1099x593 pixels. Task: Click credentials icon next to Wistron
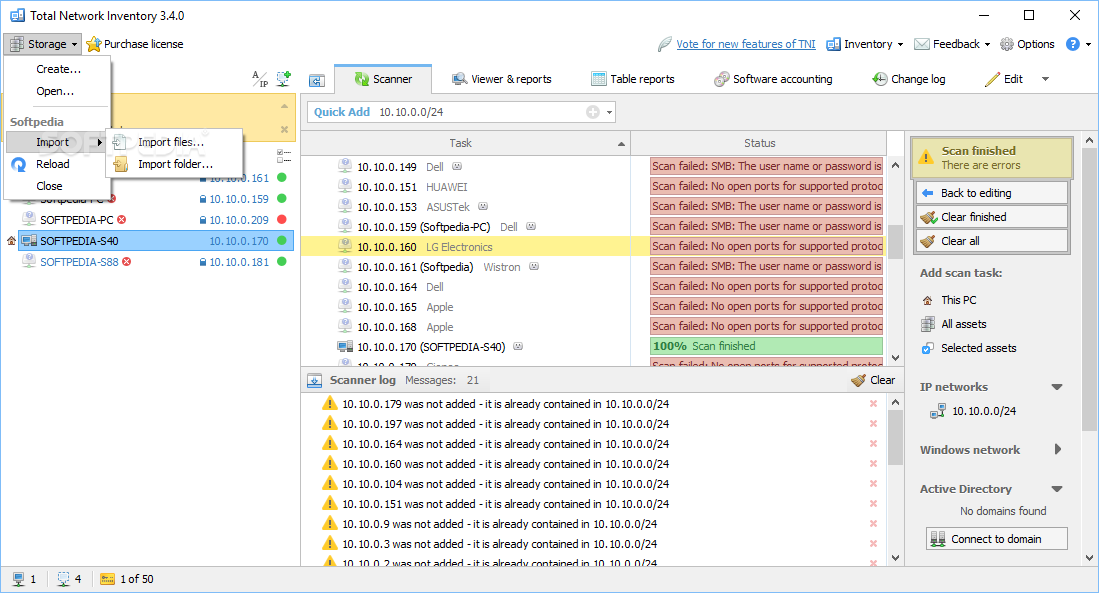[534, 266]
